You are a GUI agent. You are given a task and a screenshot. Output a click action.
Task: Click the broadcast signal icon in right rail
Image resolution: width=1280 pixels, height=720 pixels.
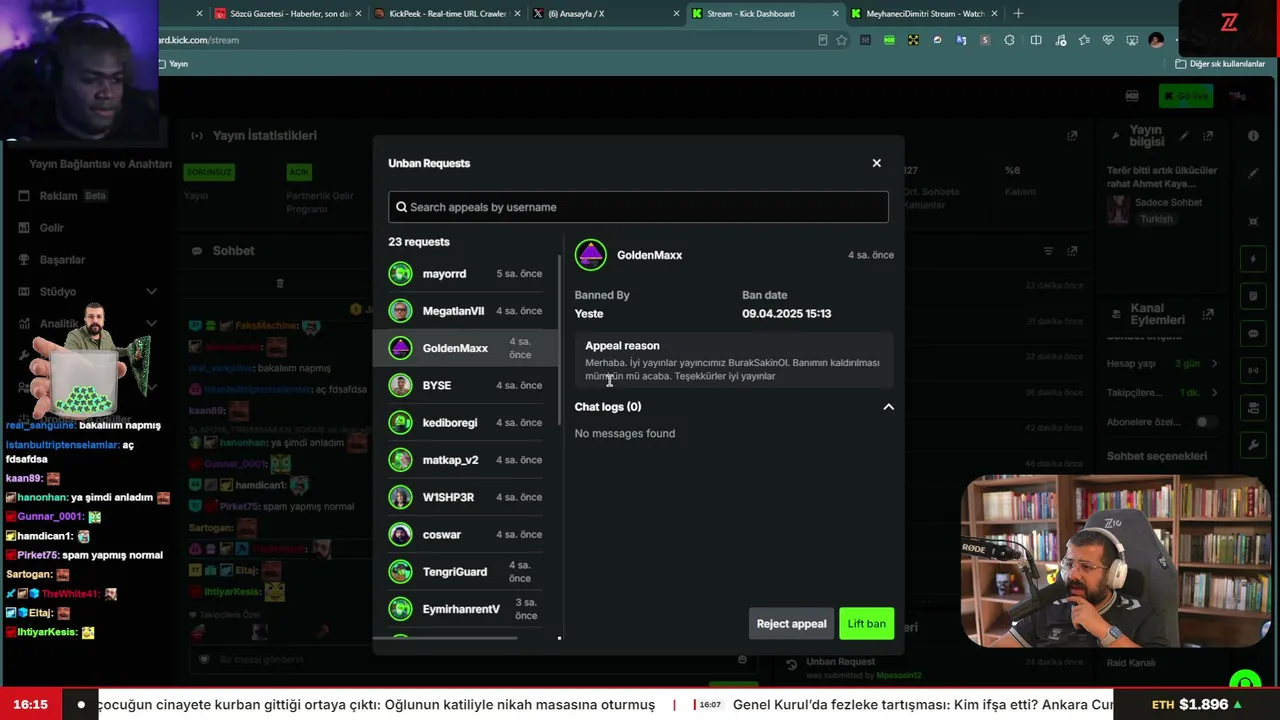pyautogui.click(x=1253, y=371)
